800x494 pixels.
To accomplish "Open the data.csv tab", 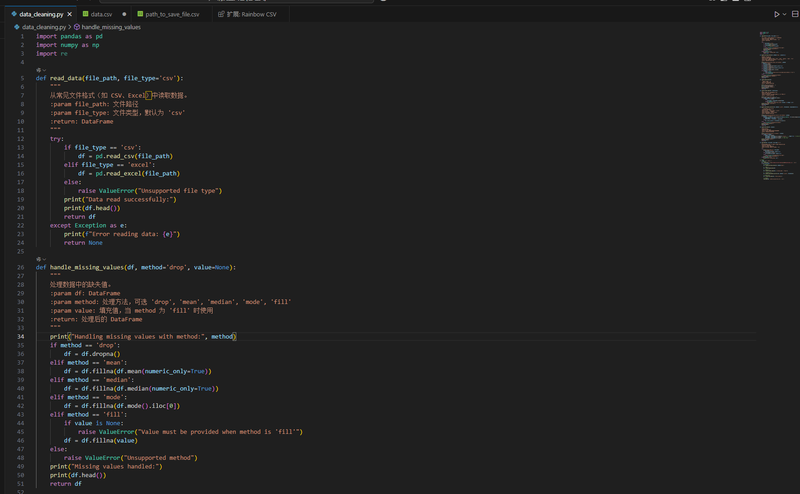I will coord(101,14).
